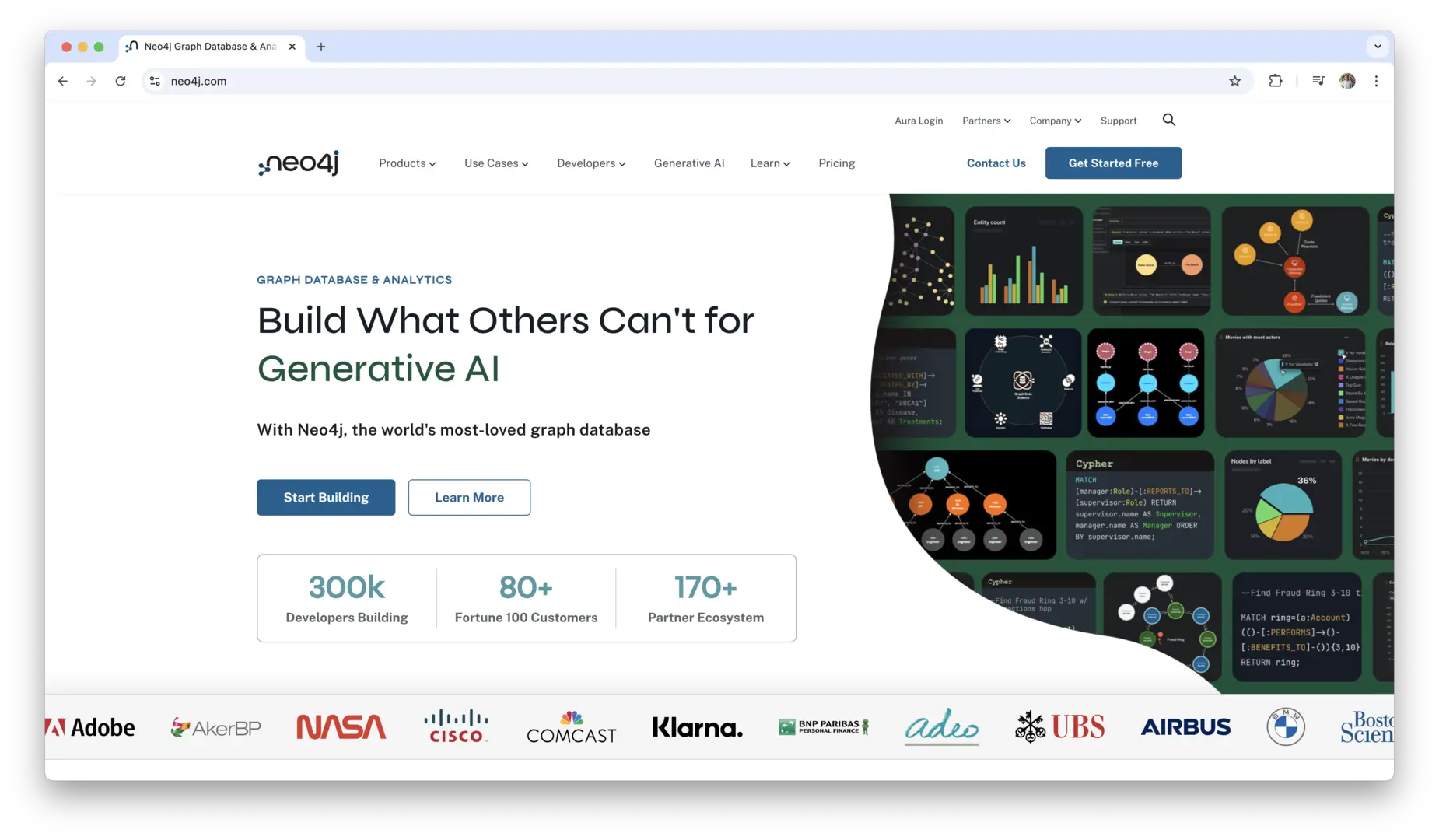Click the Find Fraud Ring query thumbnail
Viewport: 1439px width, 840px height.
[1297, 627]
